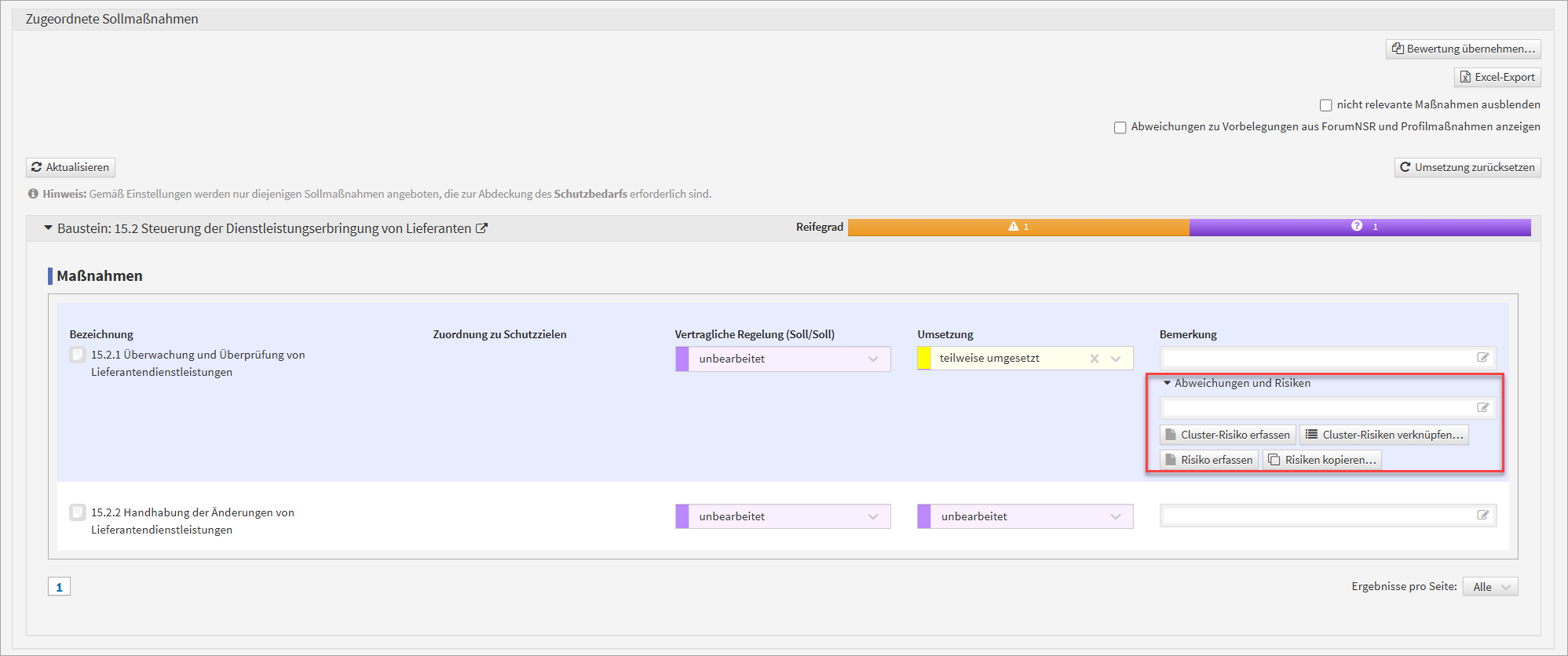Click 'Excel-Export' button

coord(1497,77)
